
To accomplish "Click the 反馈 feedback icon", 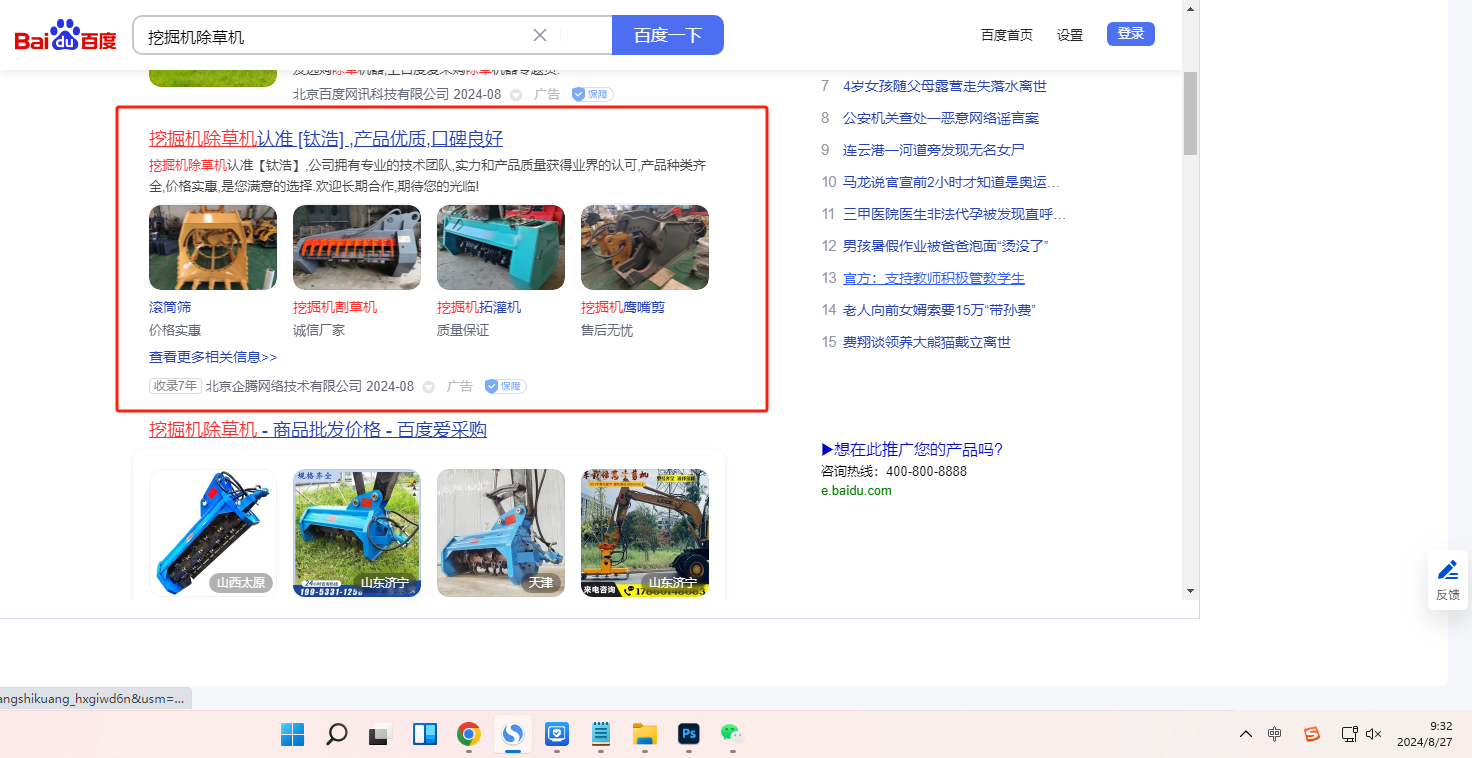I will click(1448, 579).
